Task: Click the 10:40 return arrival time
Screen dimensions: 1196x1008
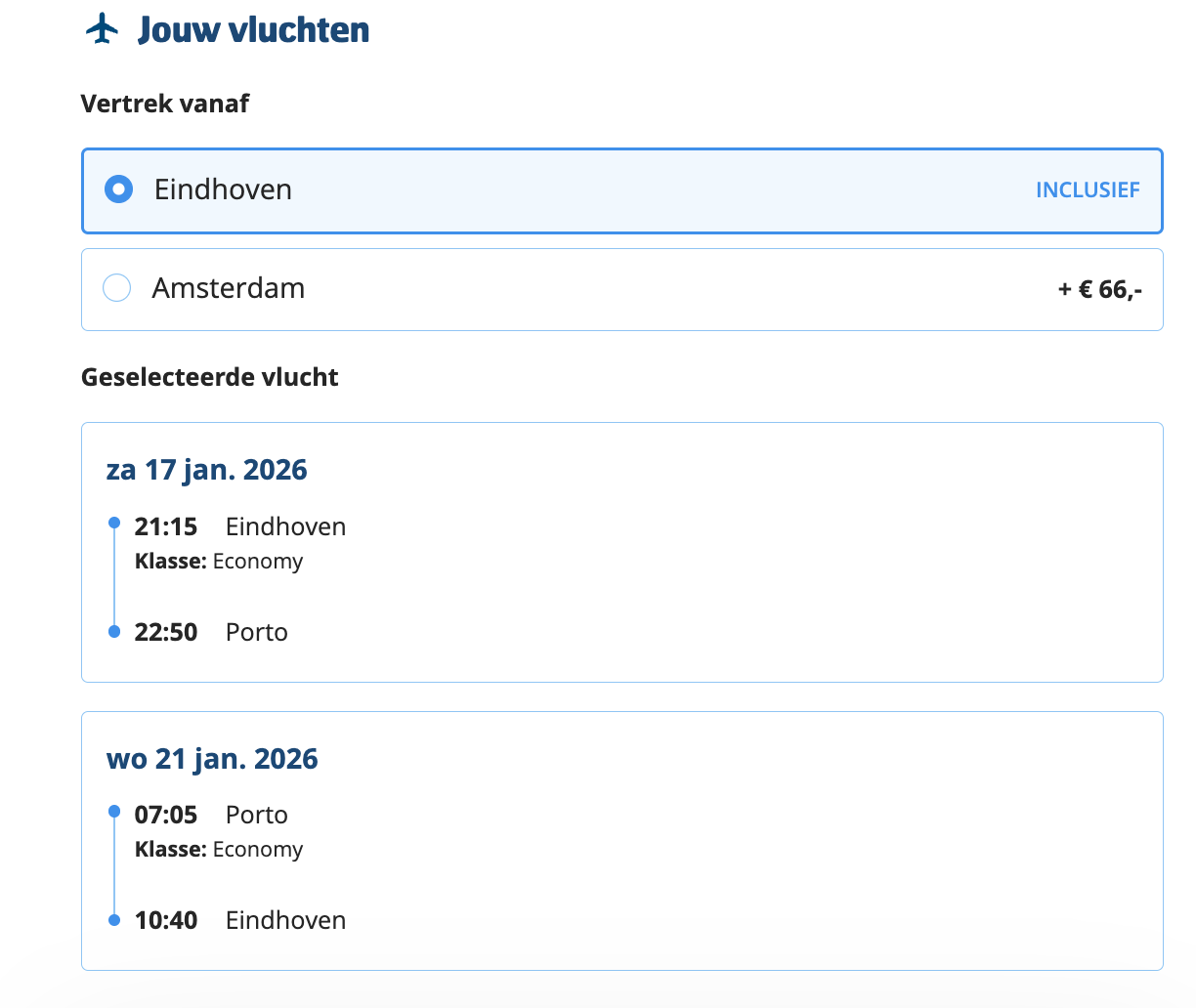Action: [x=166, y=921]
